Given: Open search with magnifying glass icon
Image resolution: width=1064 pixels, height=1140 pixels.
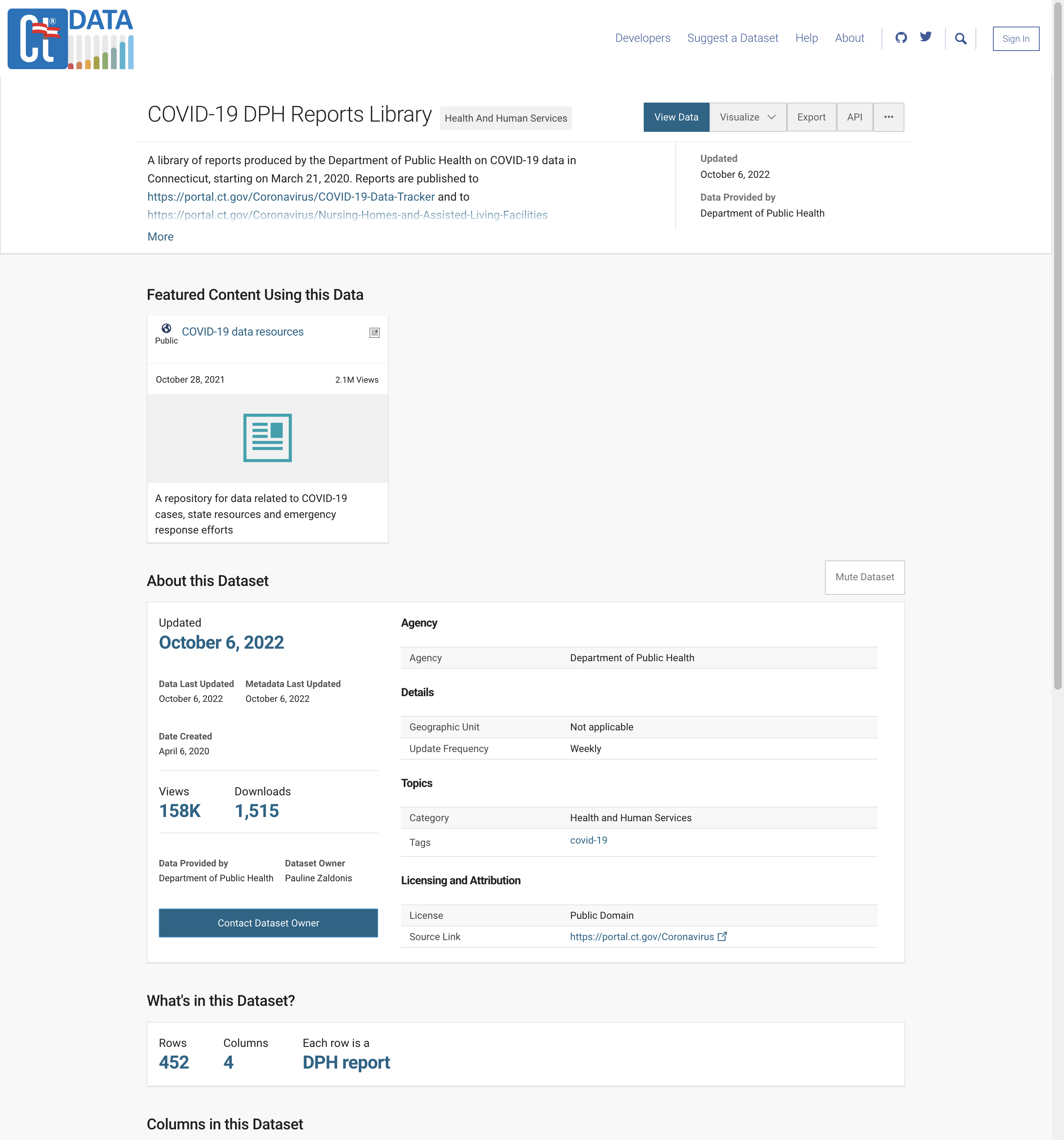Looking at the screenshot, I should (960, 38).
